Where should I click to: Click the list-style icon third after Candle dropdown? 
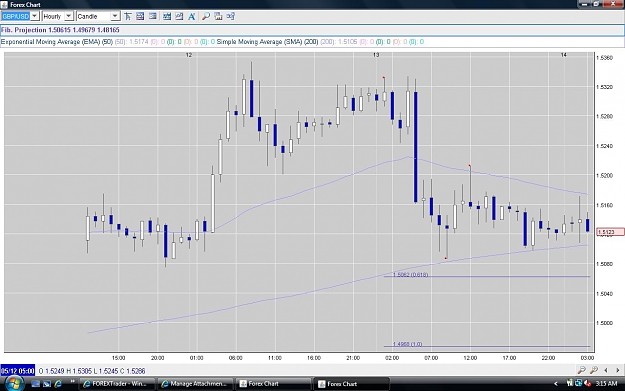(152, 16)
